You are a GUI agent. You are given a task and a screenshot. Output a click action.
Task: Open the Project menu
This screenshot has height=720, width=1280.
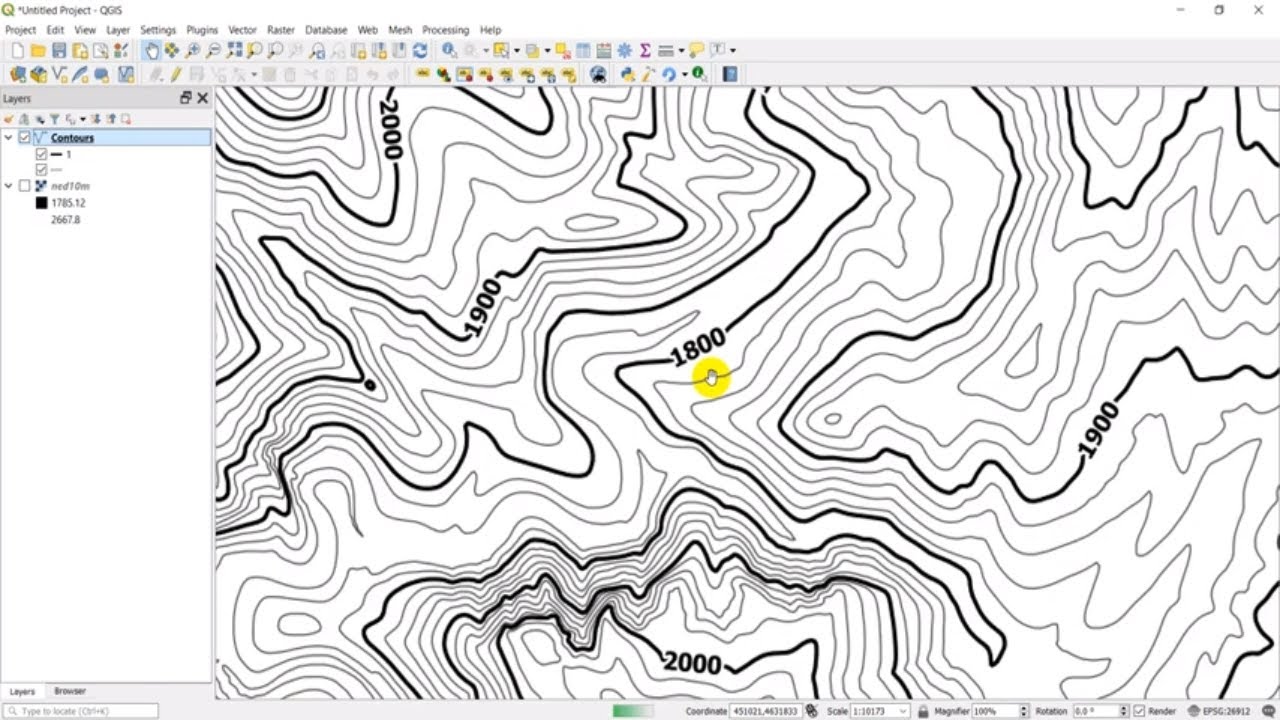coord(20,30)
